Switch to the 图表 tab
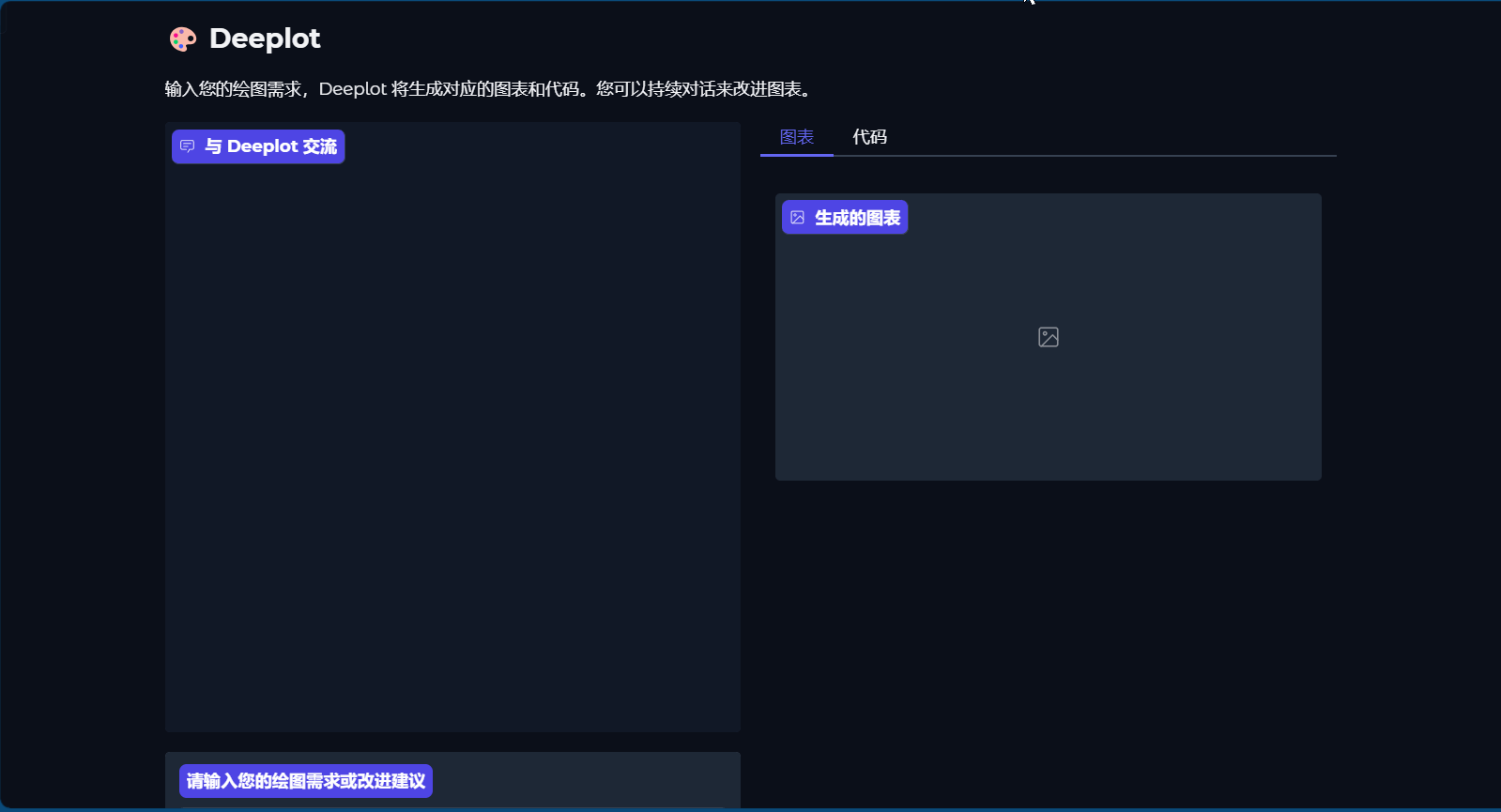This screenshot has height=812, width=1501. coord(797,137)
